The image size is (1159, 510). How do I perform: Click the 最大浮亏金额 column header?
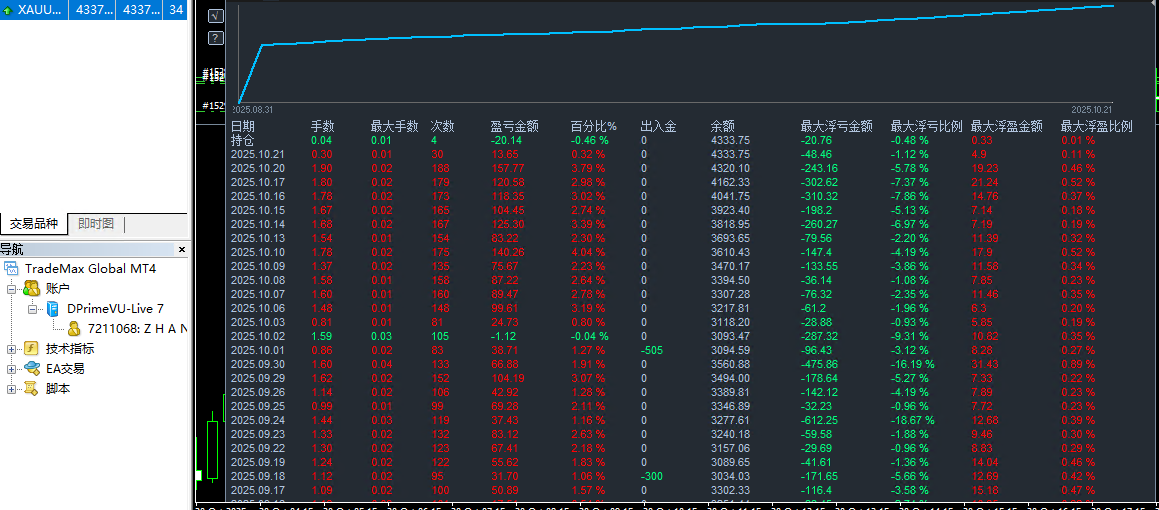click(837, 126)
